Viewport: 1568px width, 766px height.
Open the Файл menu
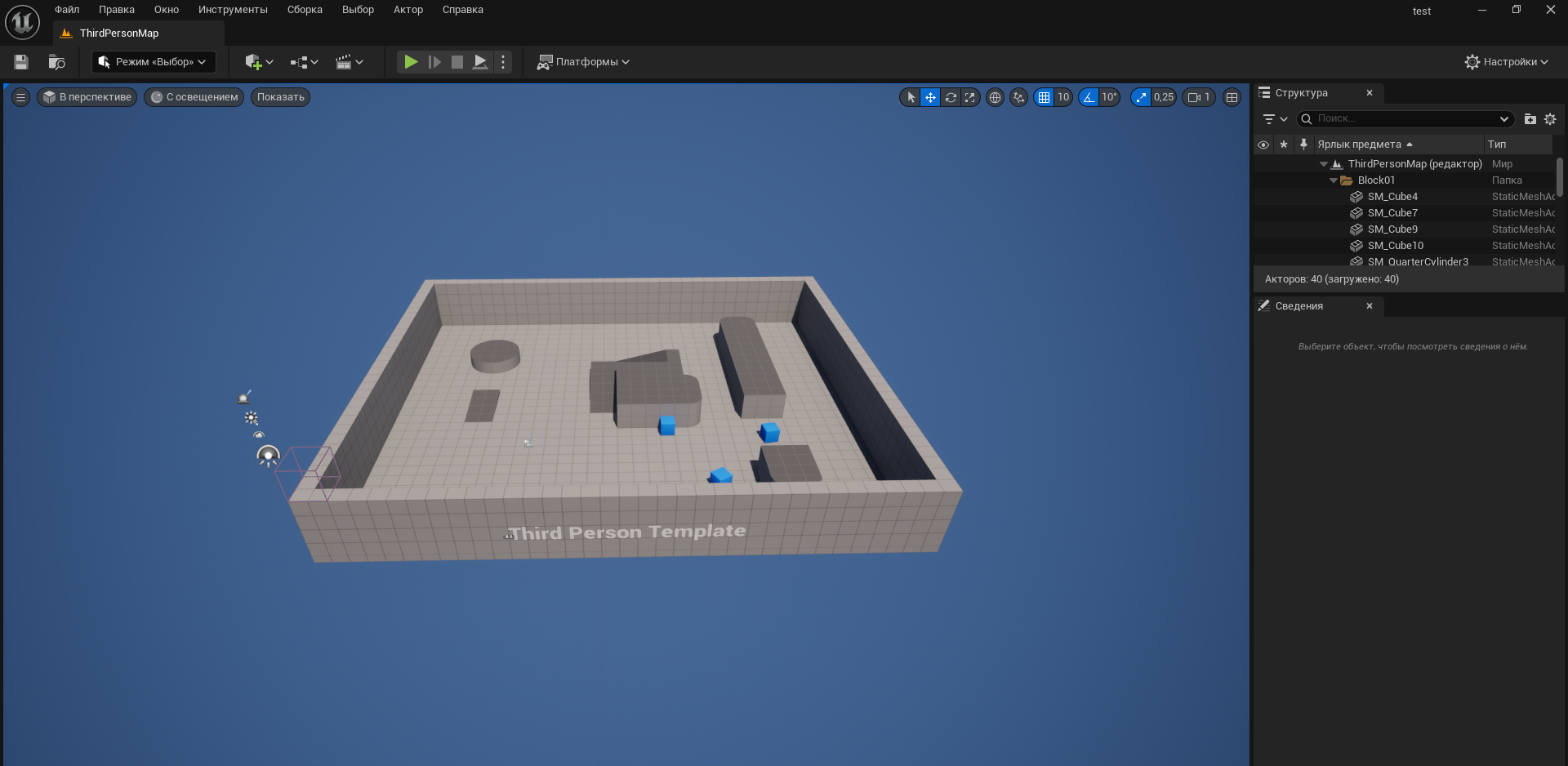67,10
